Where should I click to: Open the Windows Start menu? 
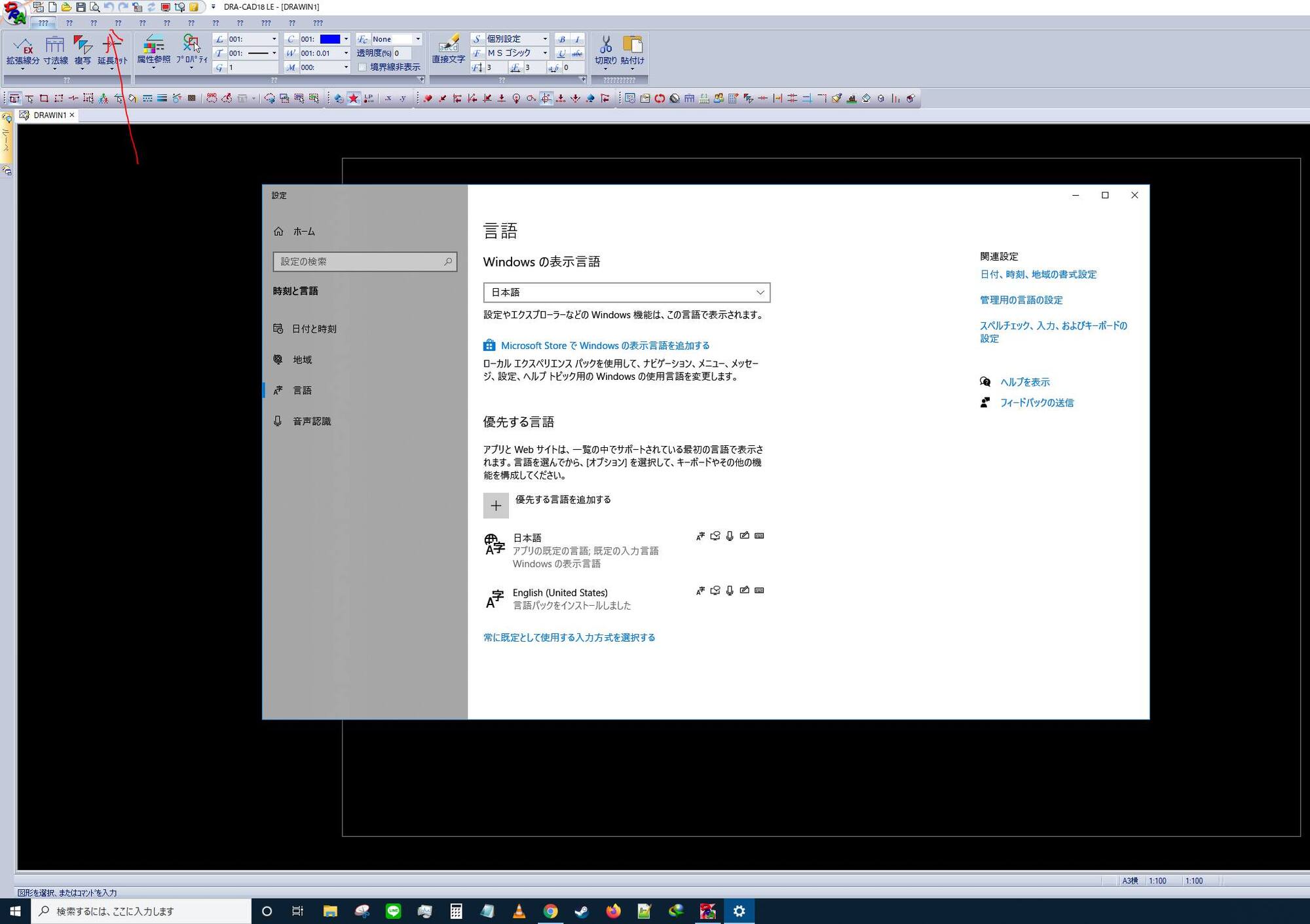click(x=16, y=911)
